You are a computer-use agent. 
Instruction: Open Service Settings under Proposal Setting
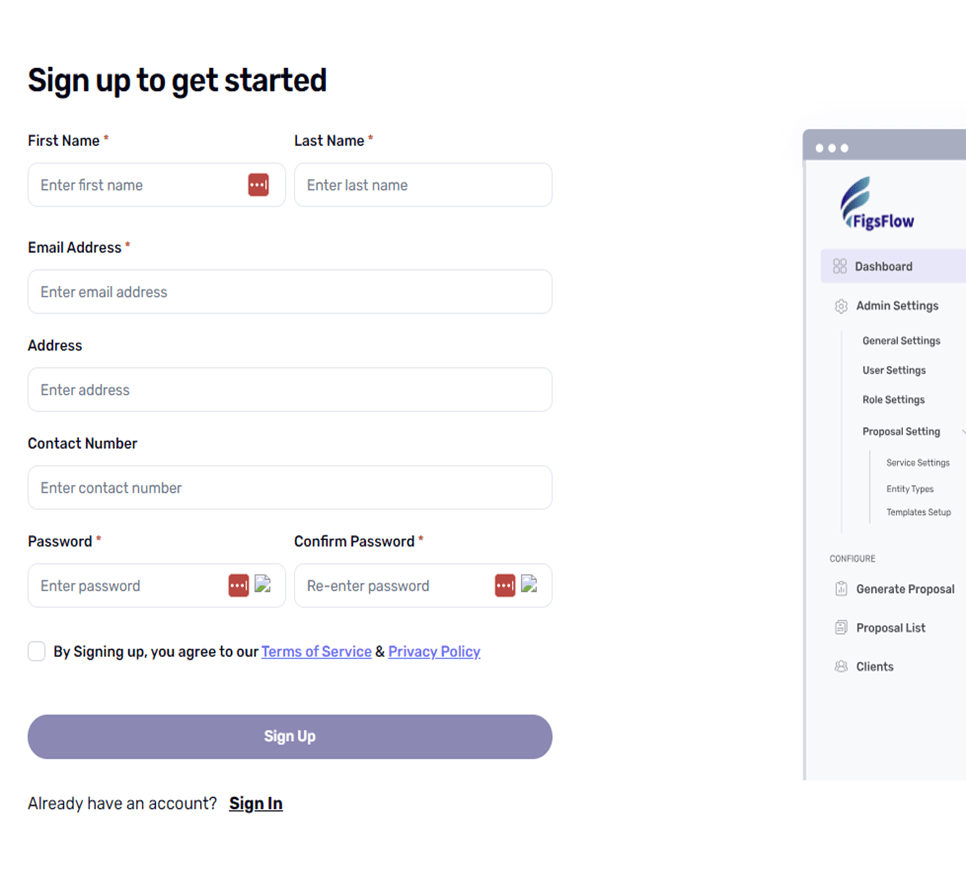point(918,462)
